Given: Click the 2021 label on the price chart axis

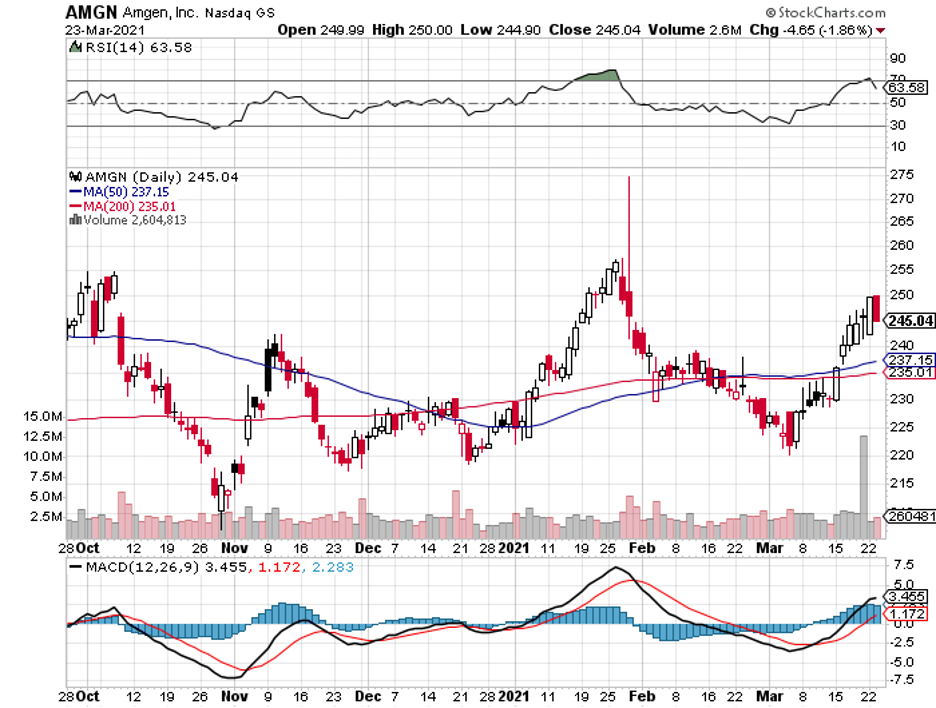Looking at the screenshot, I should click(x=514, y=549).
